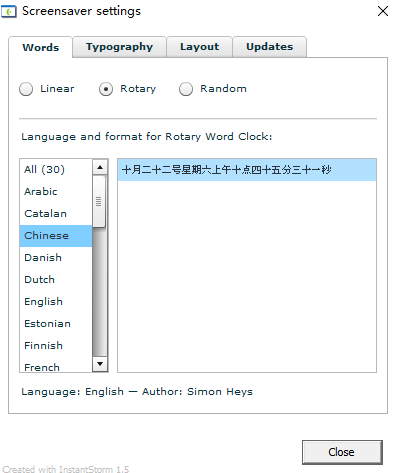Choose Catalan from the language list

56,214
